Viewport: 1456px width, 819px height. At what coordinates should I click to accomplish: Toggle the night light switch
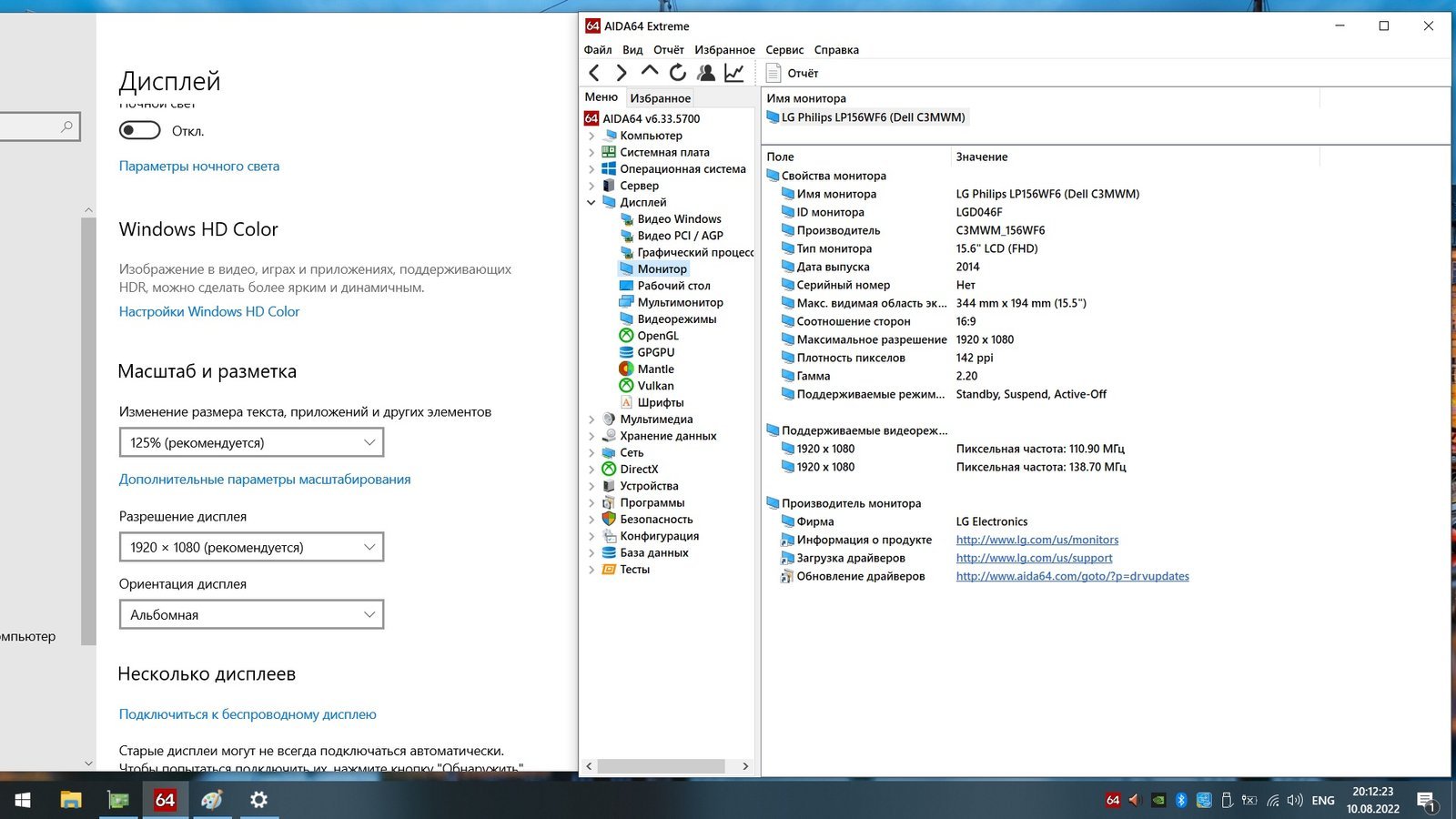139,131
